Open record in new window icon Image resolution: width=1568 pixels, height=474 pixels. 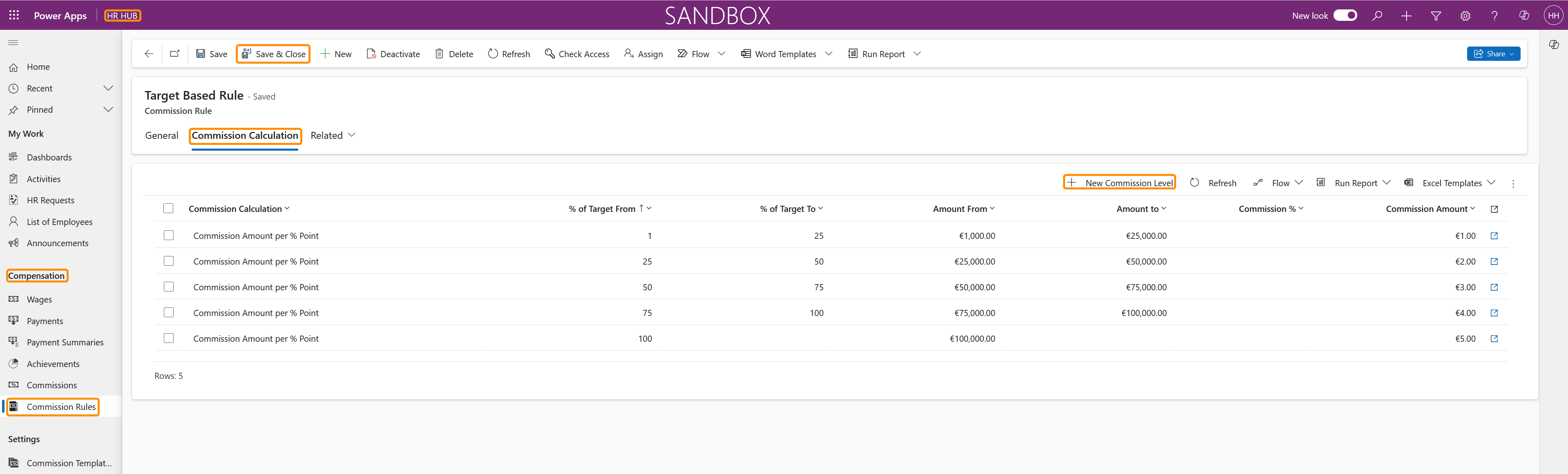tap(175, 53)
